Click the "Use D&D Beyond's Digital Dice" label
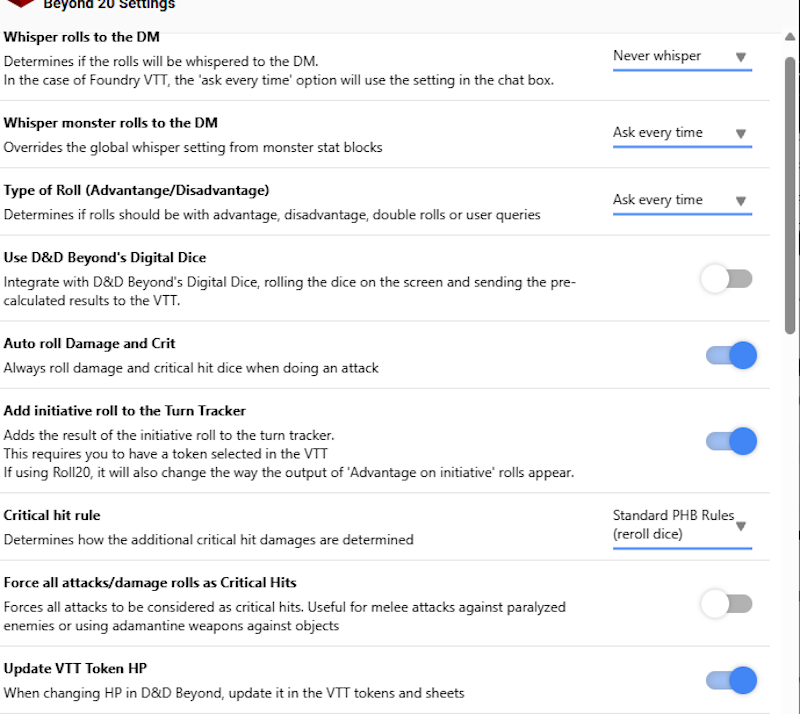Image resolution: width=800 pixels, height=714 pixels. click(105, 258)
